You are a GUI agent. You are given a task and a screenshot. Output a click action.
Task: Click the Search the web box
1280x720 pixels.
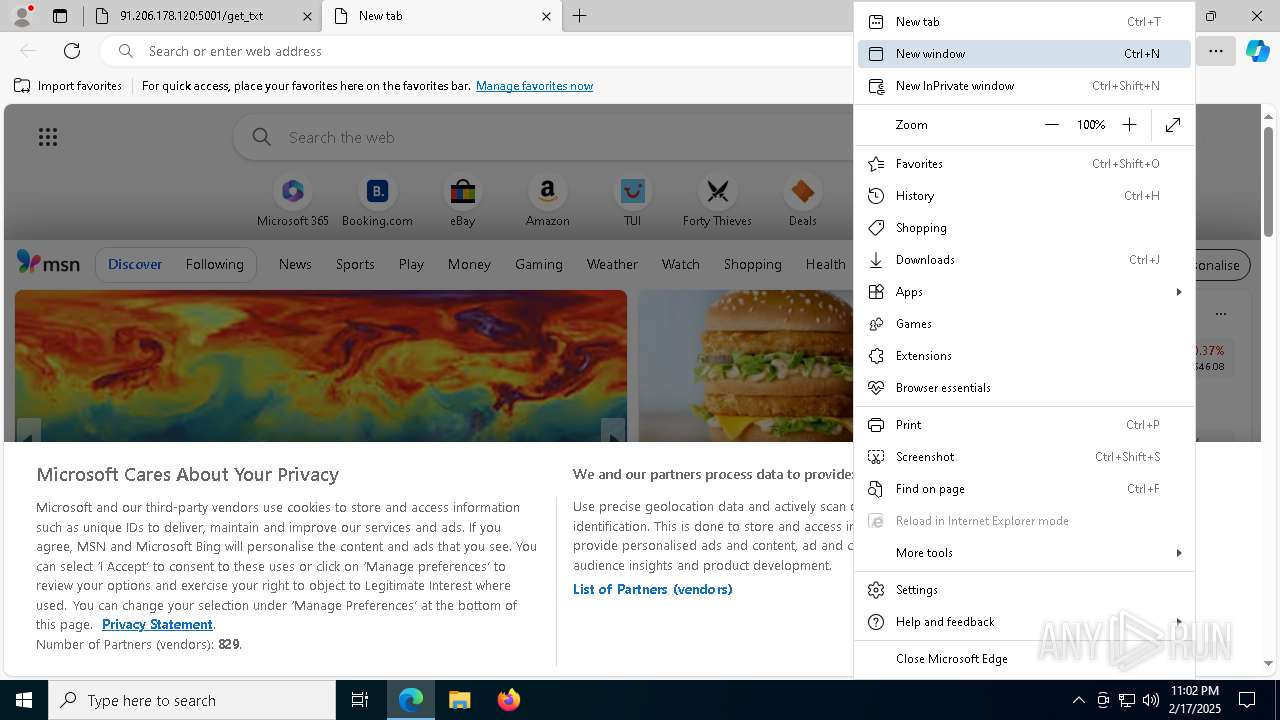(x=545, y=137)
